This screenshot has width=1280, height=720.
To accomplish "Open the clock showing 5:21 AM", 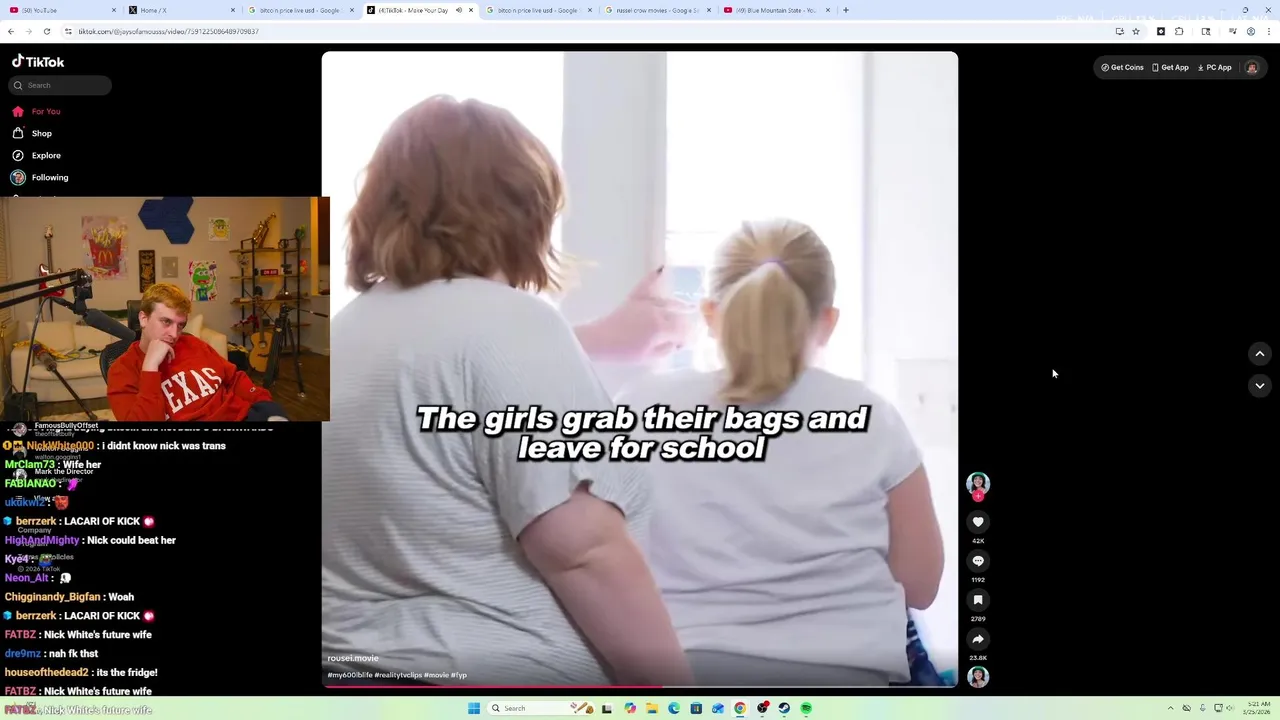I will [x=1256, y=708].
